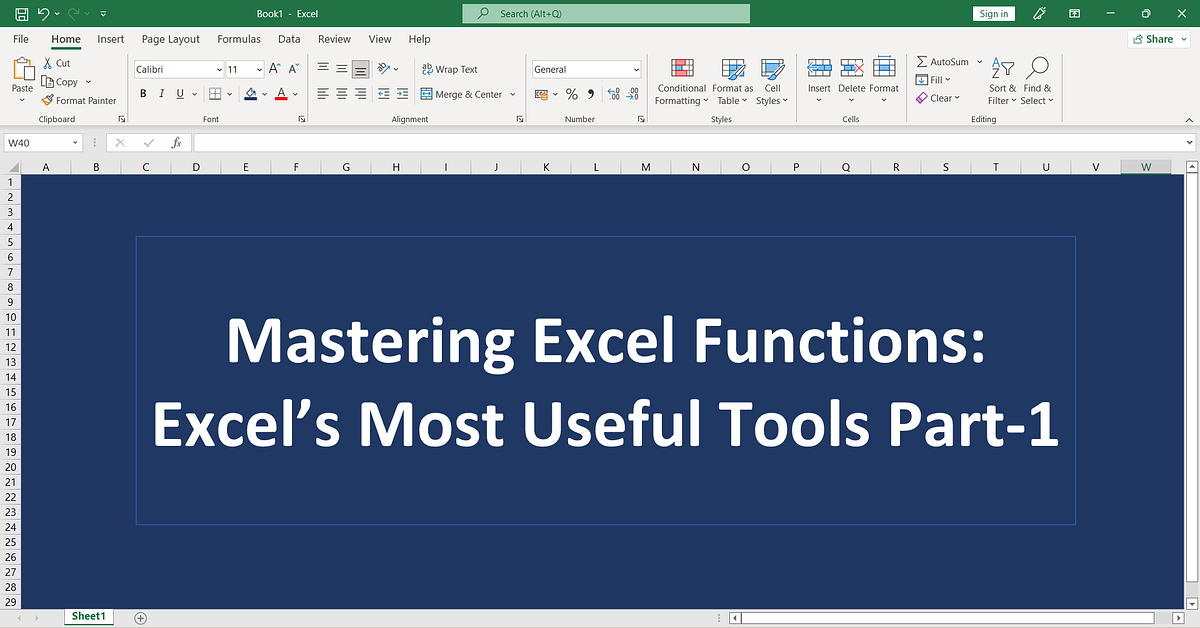
Task: Open Conditional Formatting options
Action: pyautogui.click(x=681, y=82)
